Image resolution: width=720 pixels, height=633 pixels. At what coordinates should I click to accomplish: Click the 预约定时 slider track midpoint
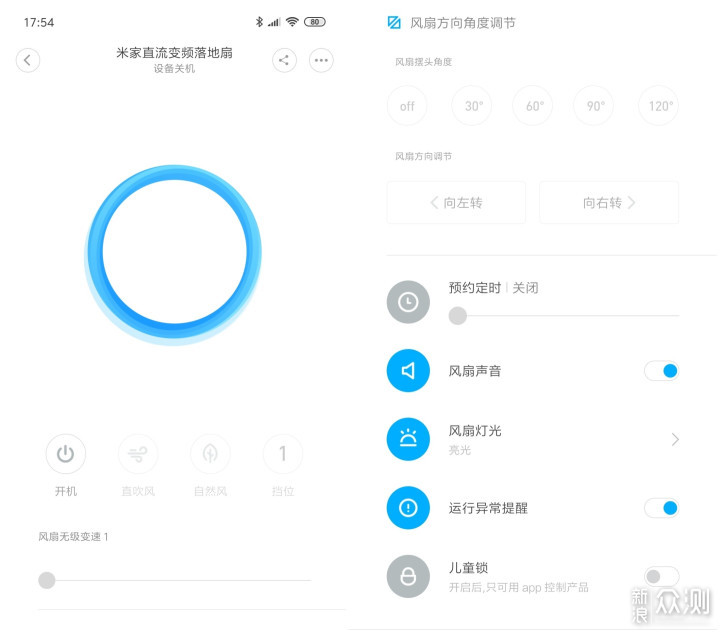point(564,316)
